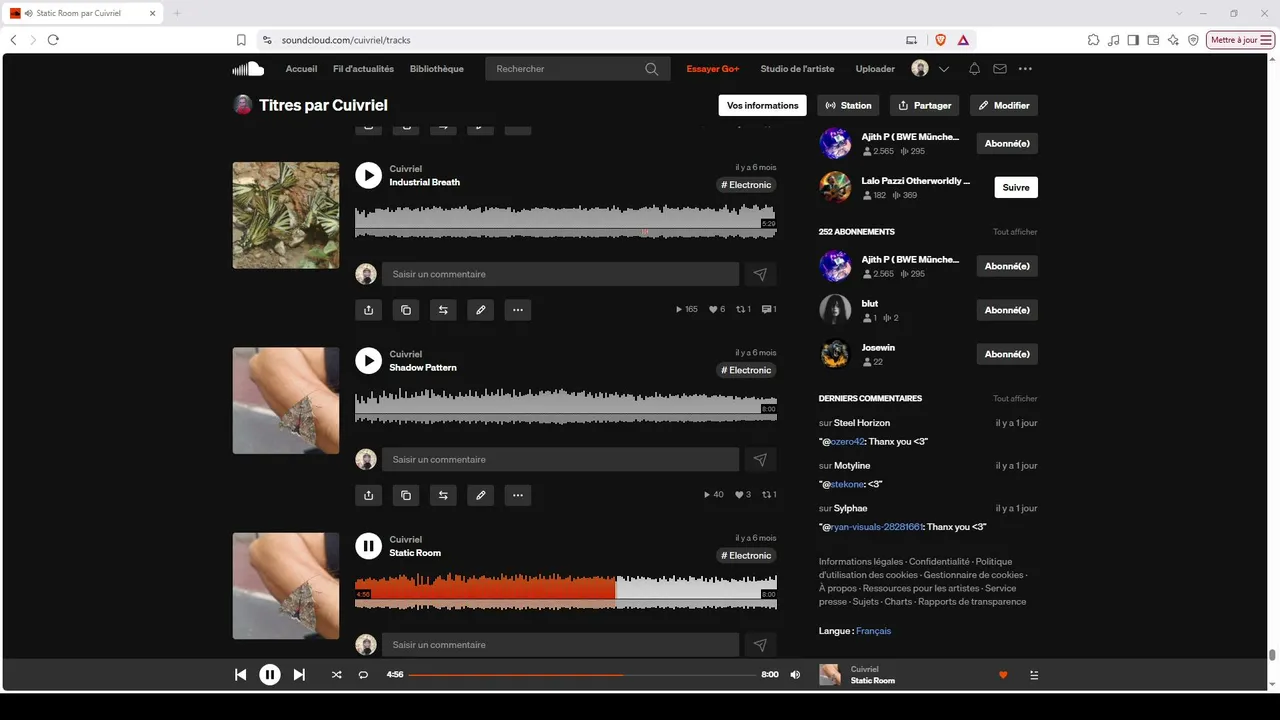This screenshot has width=1280, height=720.
Task: Open the messages envelope icon
Action: click(1000, 69)
